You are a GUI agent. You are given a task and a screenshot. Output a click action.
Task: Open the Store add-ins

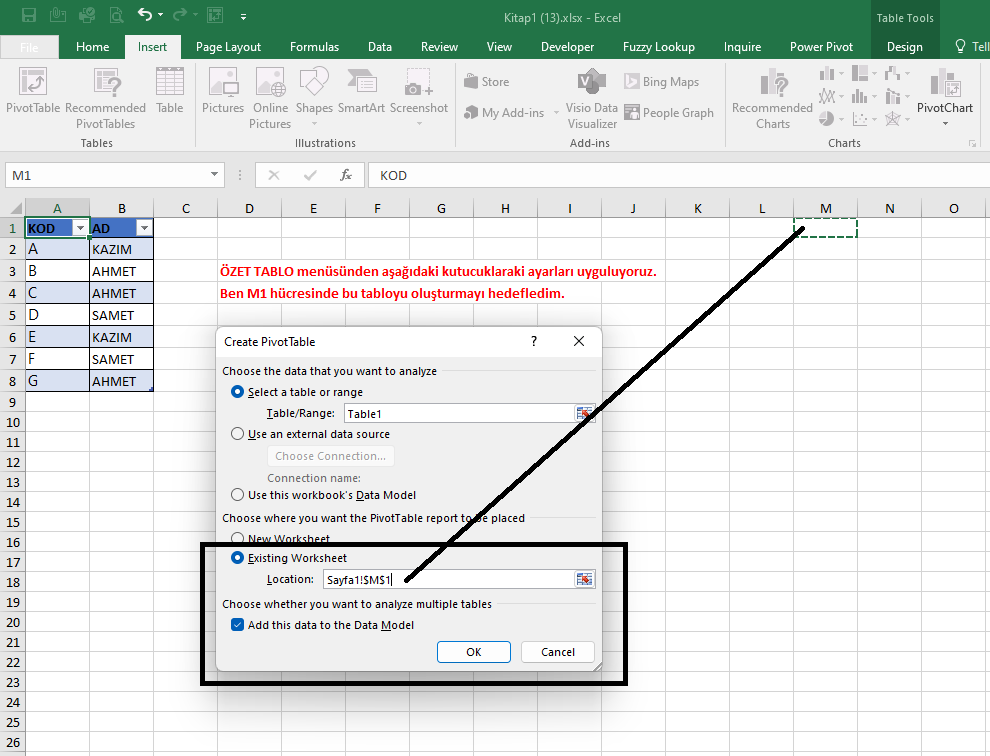pyautogui.click(x=487, y=81)
